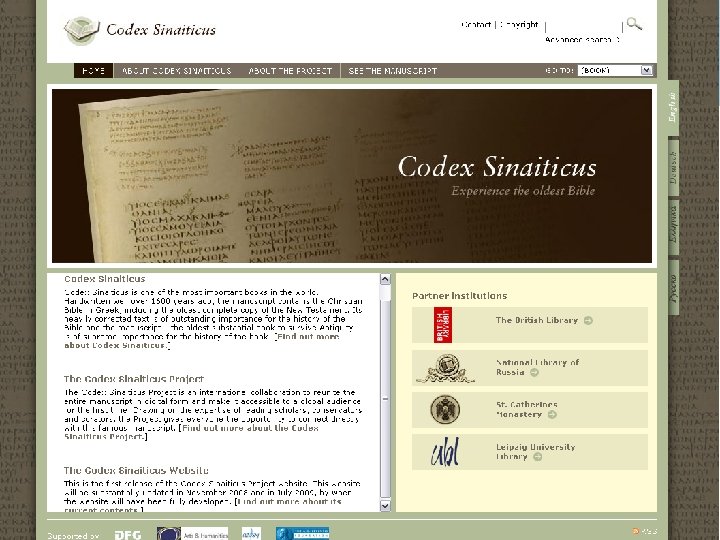
Task: Open St. Catherine's Monastery partner link
Action: pyautogui.click(x=527, y=410)
